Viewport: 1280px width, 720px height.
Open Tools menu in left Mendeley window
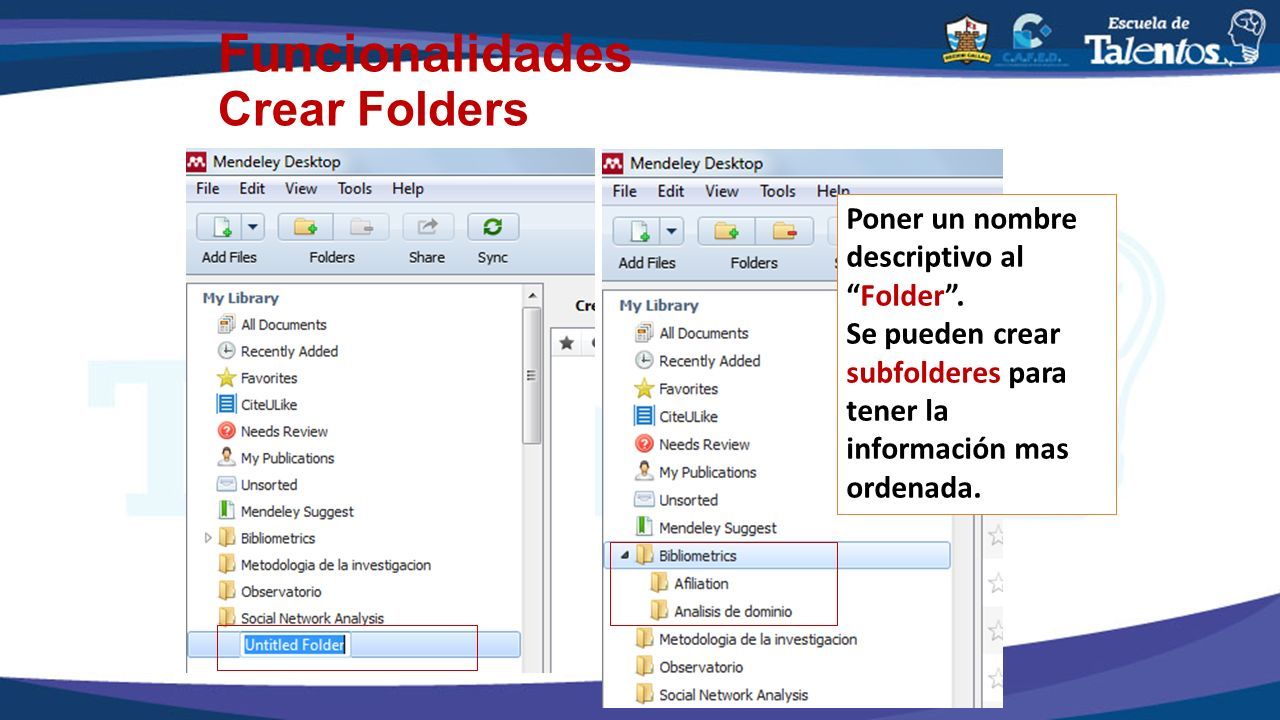354,188
